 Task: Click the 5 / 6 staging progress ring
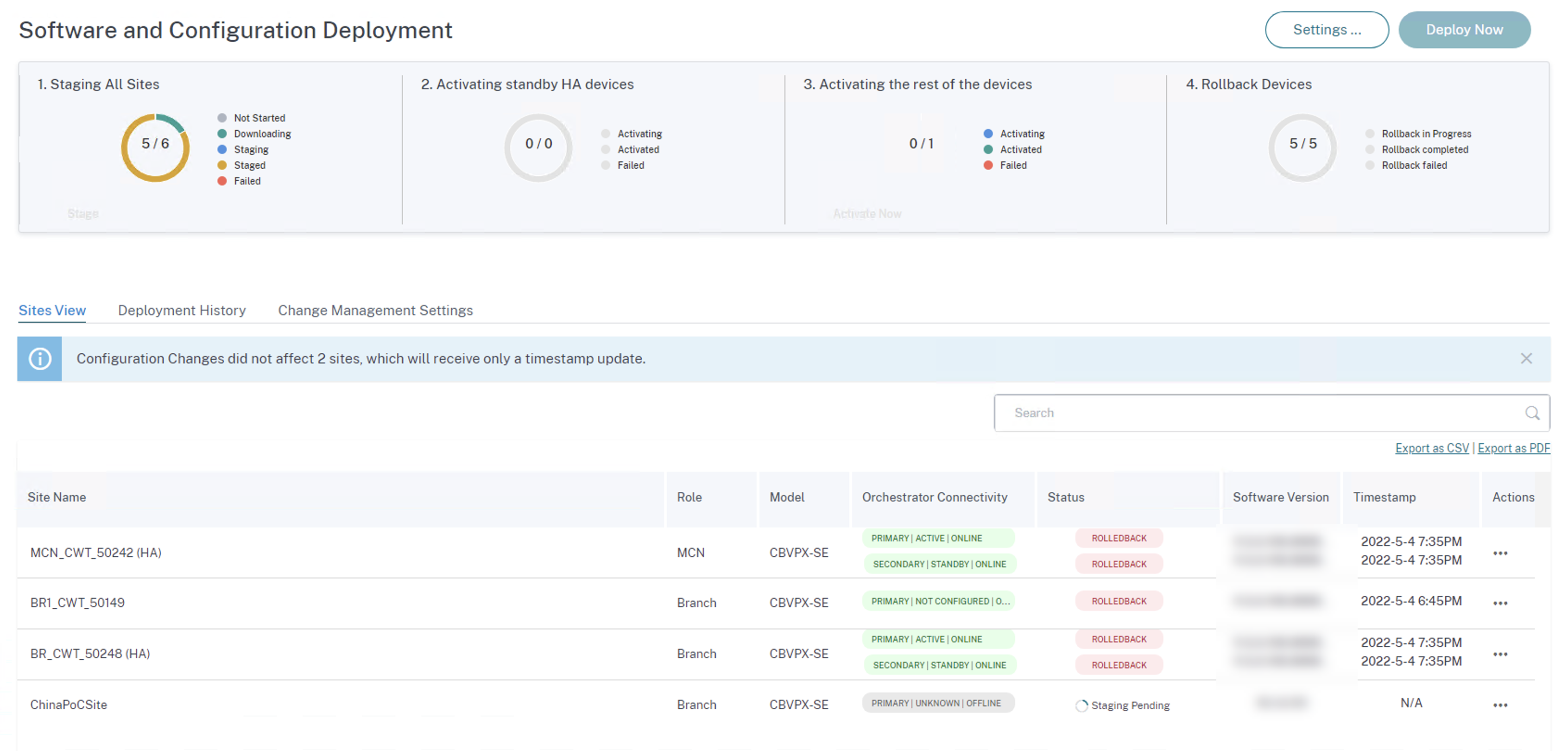coord(155,147)
